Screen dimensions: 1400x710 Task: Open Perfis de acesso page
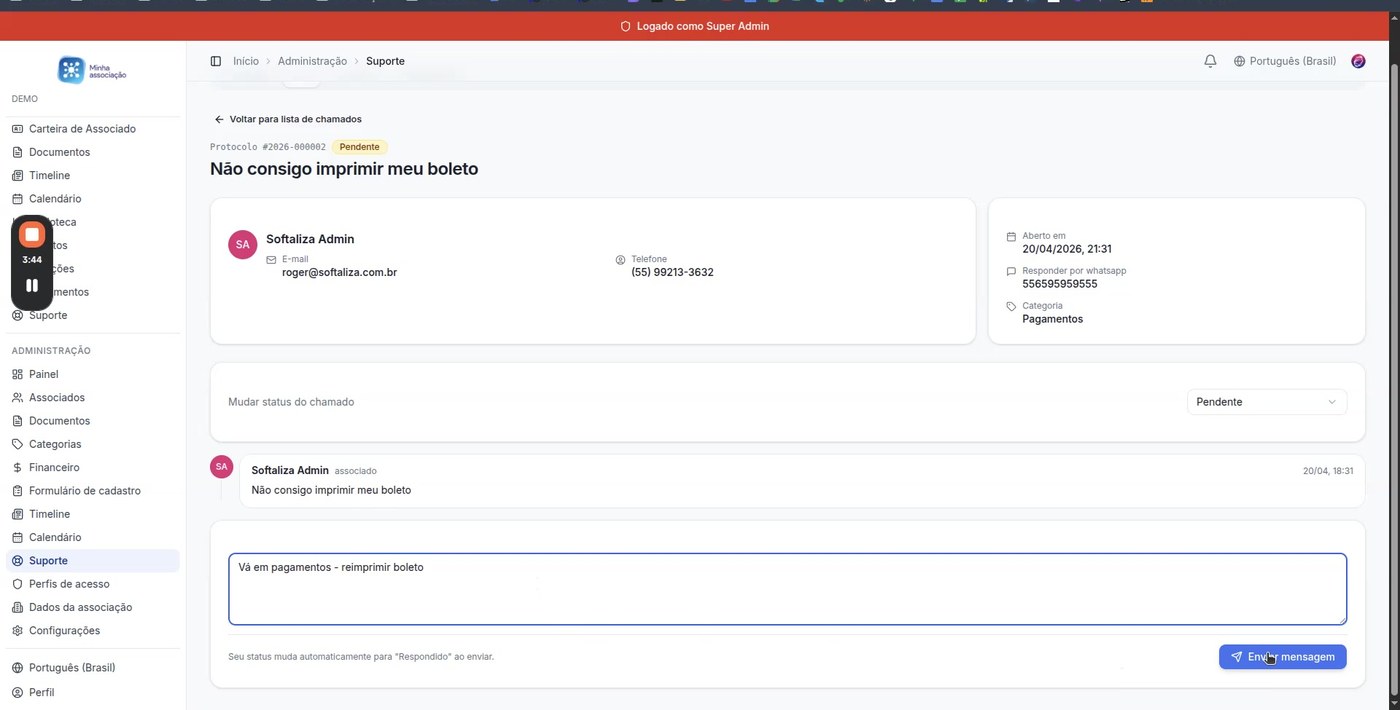pyautogui.click(x=69, y=584)
